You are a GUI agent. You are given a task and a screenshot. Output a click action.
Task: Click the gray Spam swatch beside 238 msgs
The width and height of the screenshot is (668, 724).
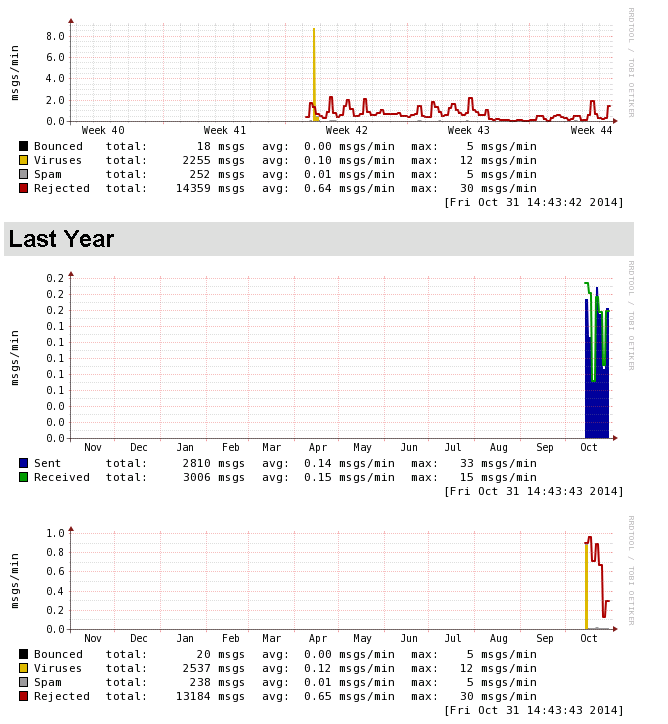point(24,682)
